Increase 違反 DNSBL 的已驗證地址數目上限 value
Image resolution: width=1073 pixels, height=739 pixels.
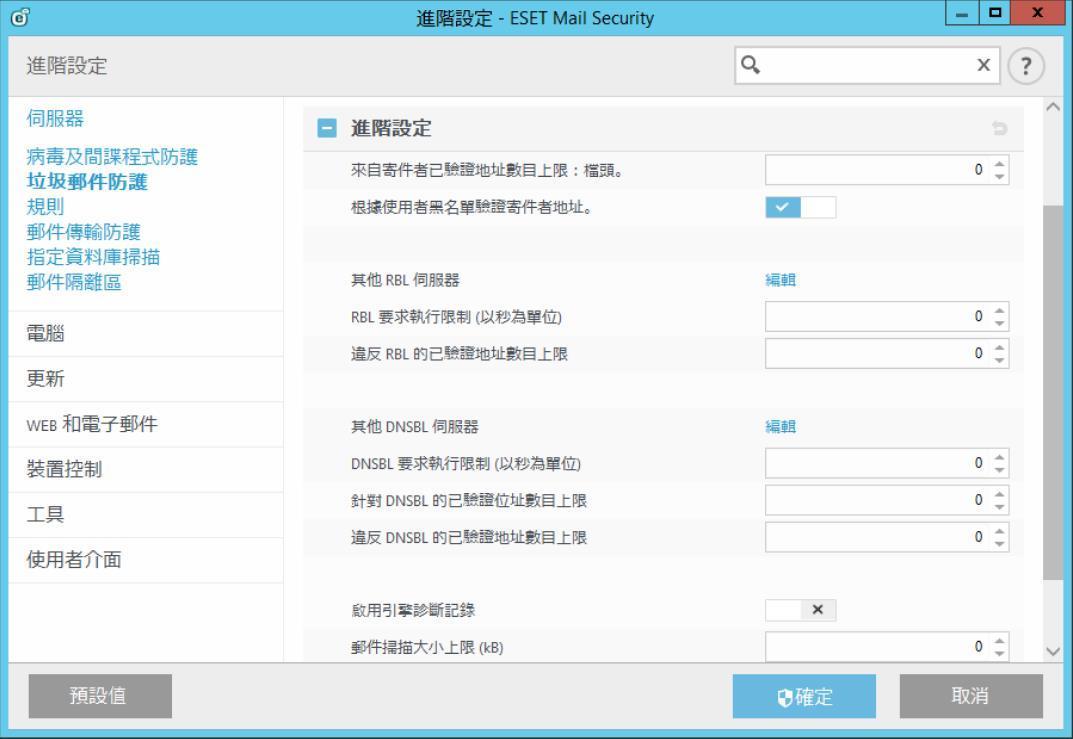coord(1000,531)
